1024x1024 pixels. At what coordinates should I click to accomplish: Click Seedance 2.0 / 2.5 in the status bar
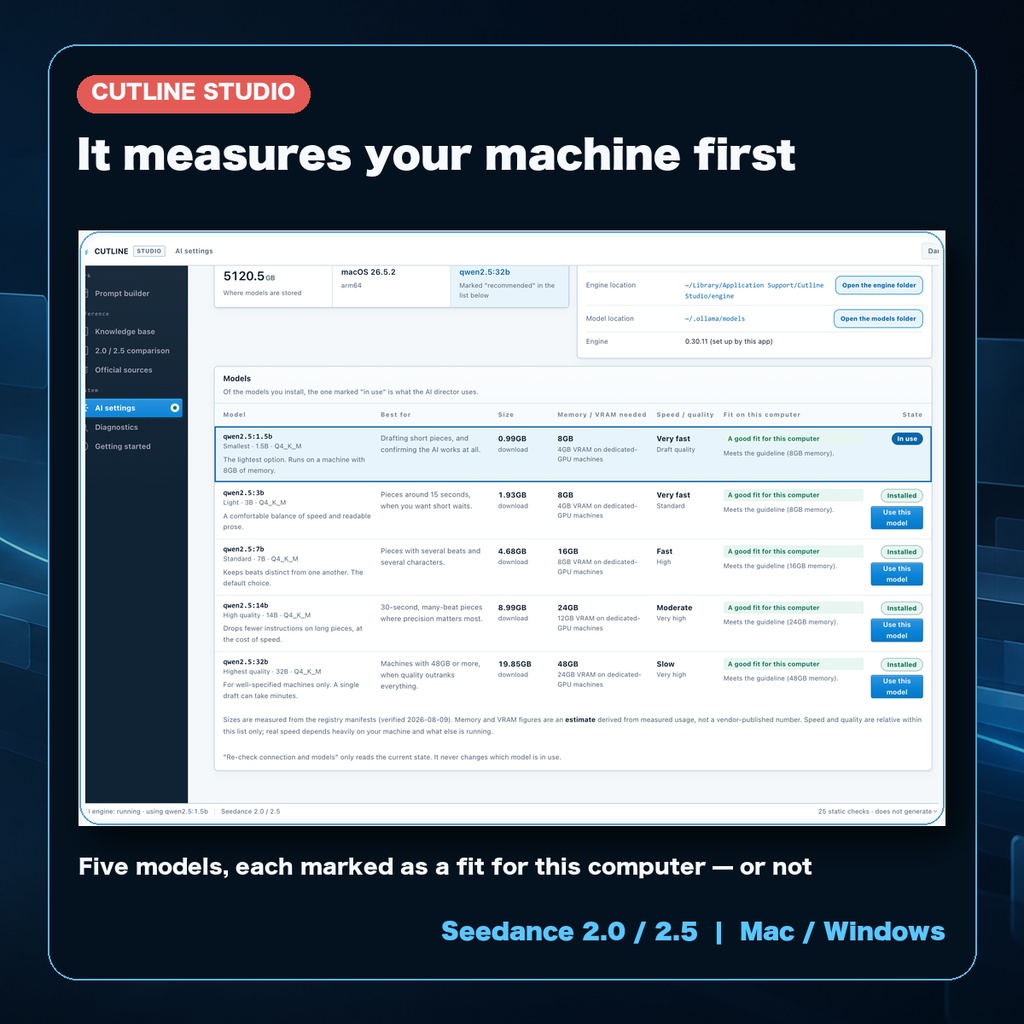coord(250,811)
